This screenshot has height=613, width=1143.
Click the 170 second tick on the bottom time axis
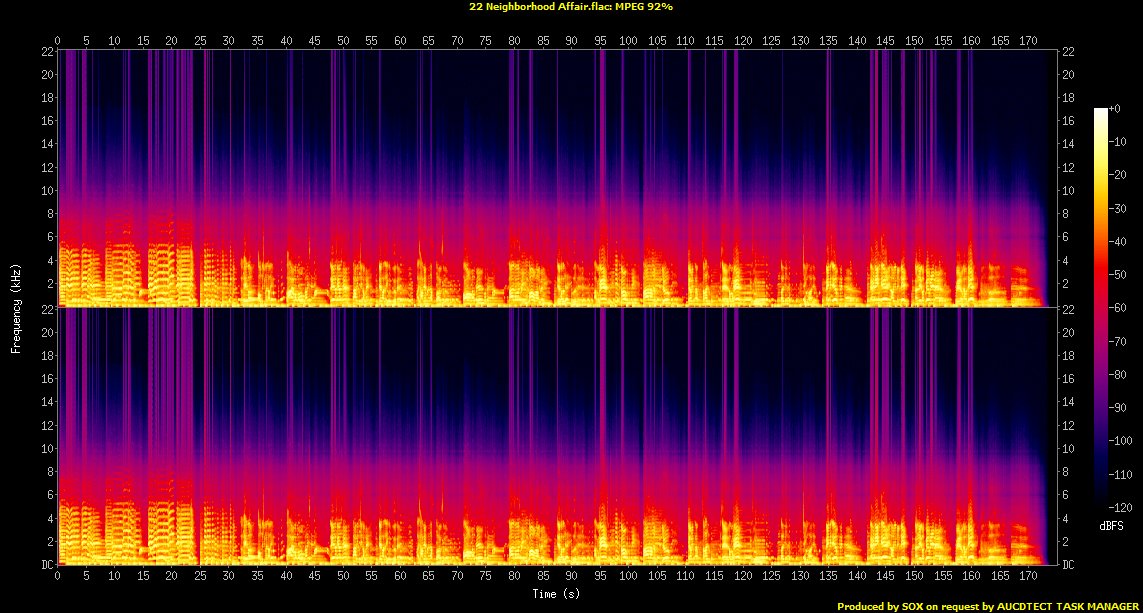pyautogui.click(x=1027, y=577)
